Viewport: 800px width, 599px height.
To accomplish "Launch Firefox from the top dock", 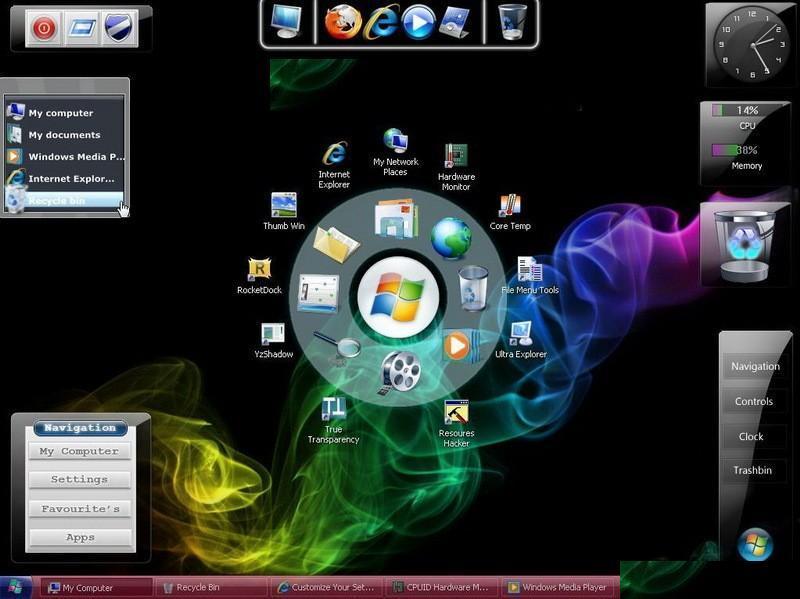I will tap(342, 21).
